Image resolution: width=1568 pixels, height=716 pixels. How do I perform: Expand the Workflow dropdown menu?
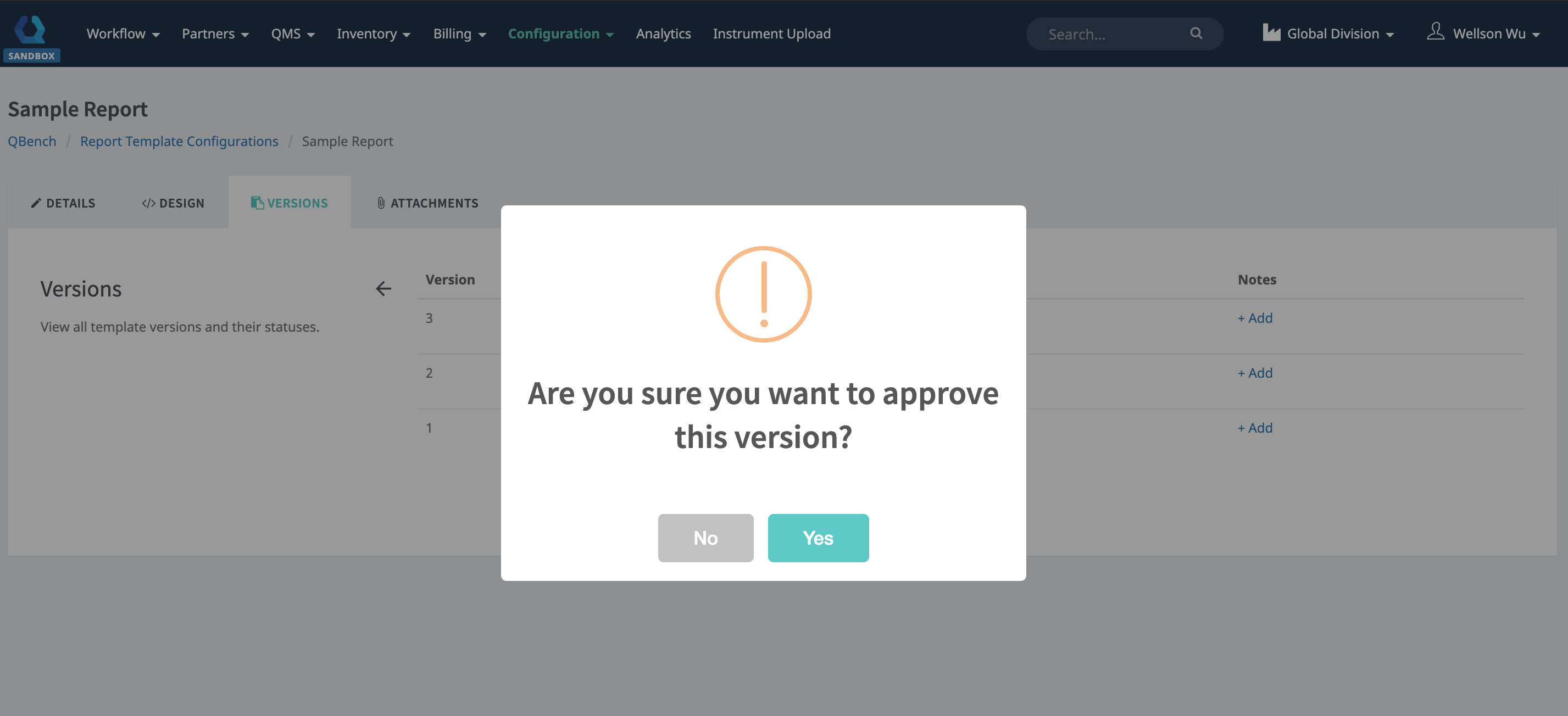123,34
